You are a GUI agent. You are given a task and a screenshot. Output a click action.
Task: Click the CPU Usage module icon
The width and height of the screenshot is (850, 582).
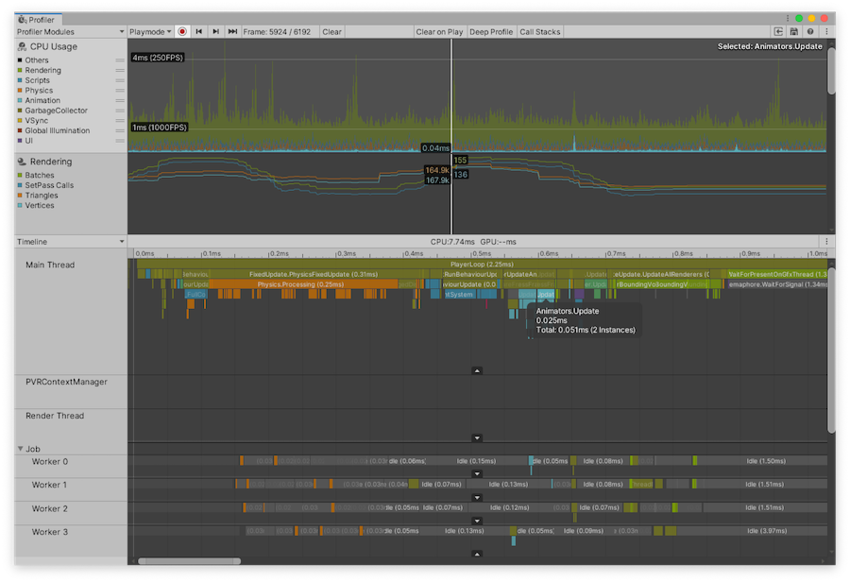23,48
